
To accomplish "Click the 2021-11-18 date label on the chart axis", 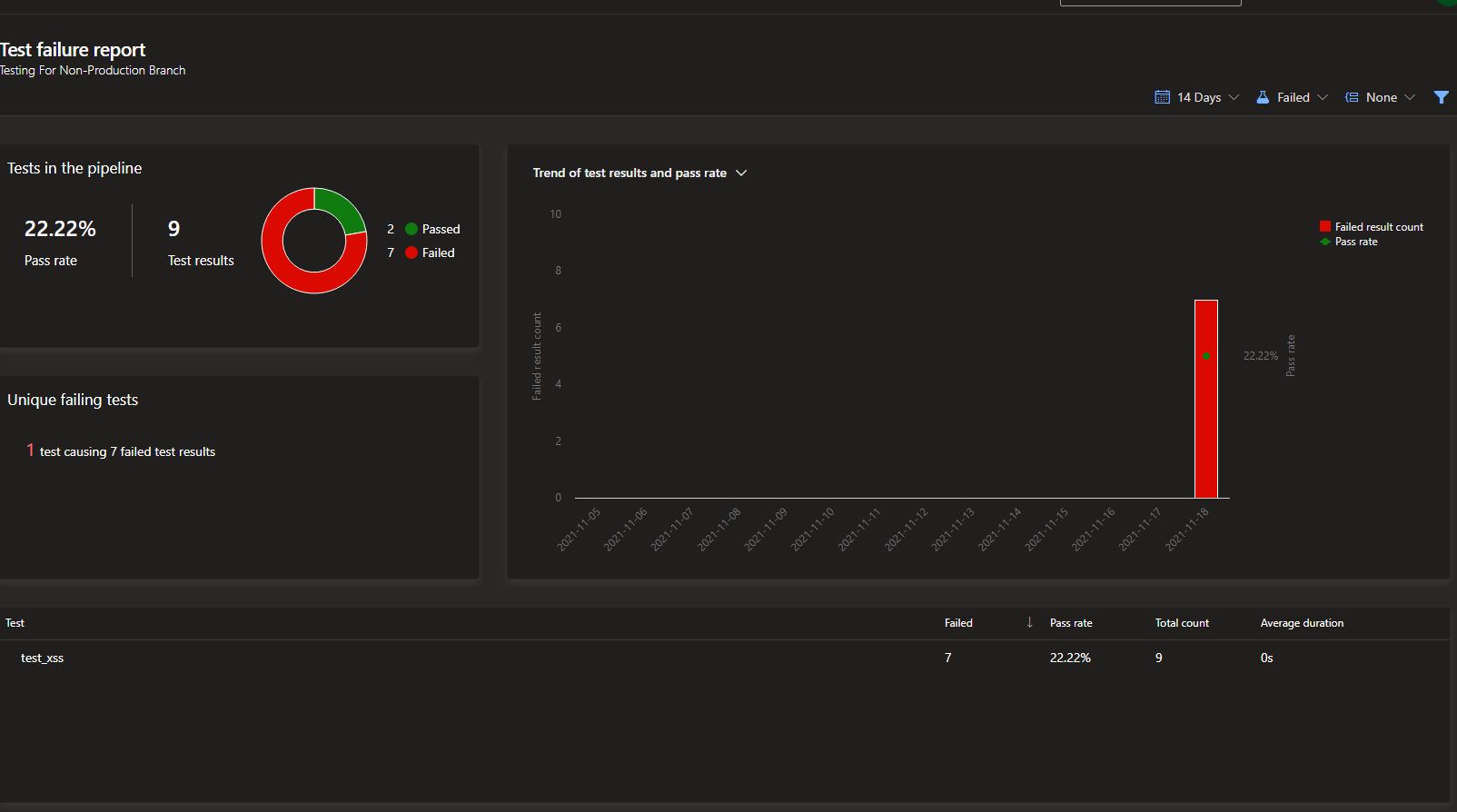I will click(x=1187, y=530).
